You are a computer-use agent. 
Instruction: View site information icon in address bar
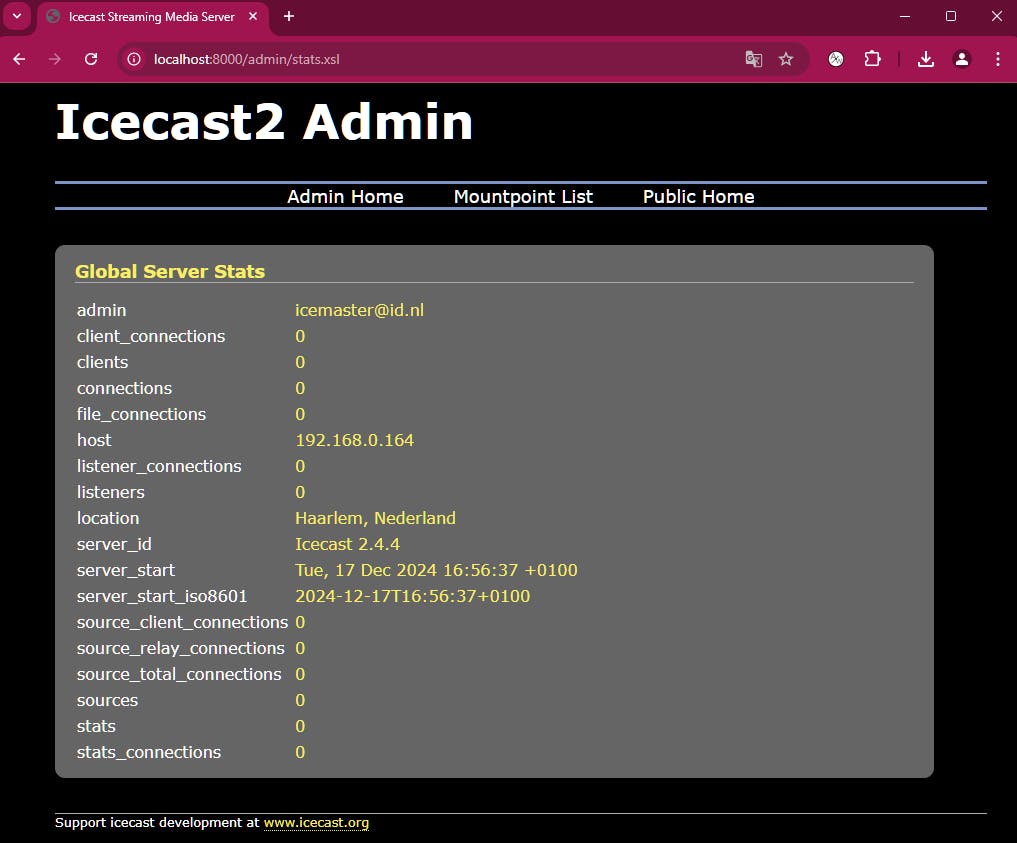click(134, 59)
